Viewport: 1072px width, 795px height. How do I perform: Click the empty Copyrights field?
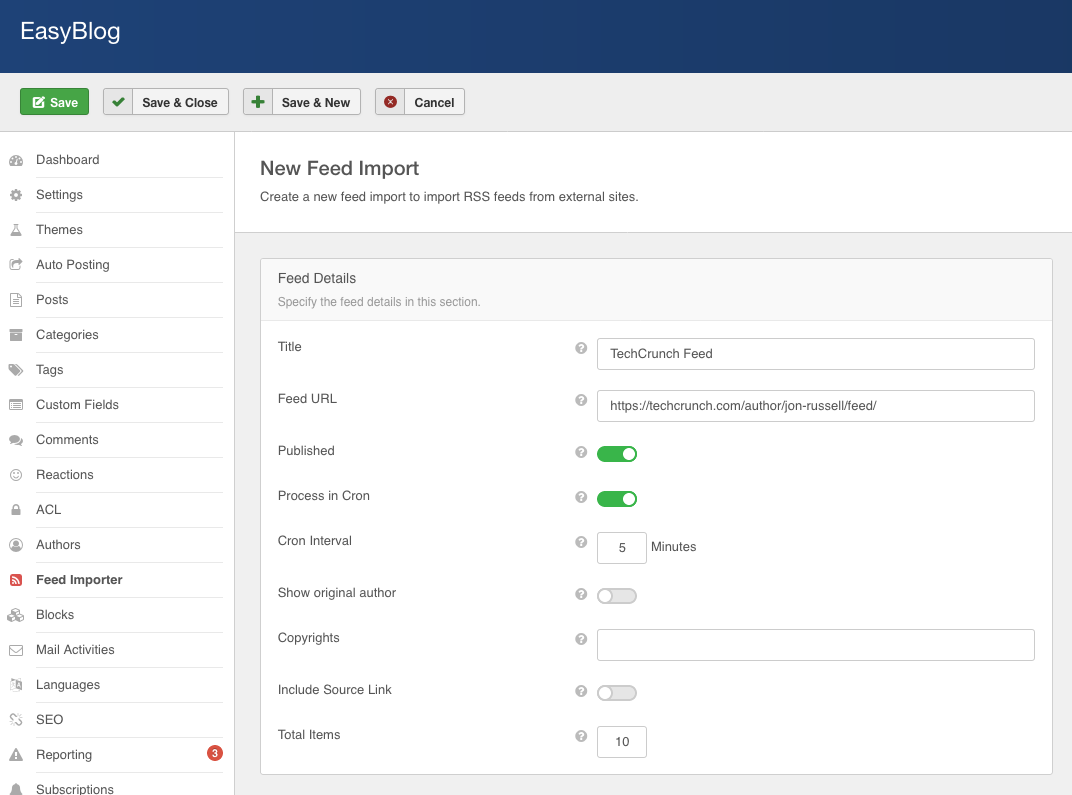(816, 645)
